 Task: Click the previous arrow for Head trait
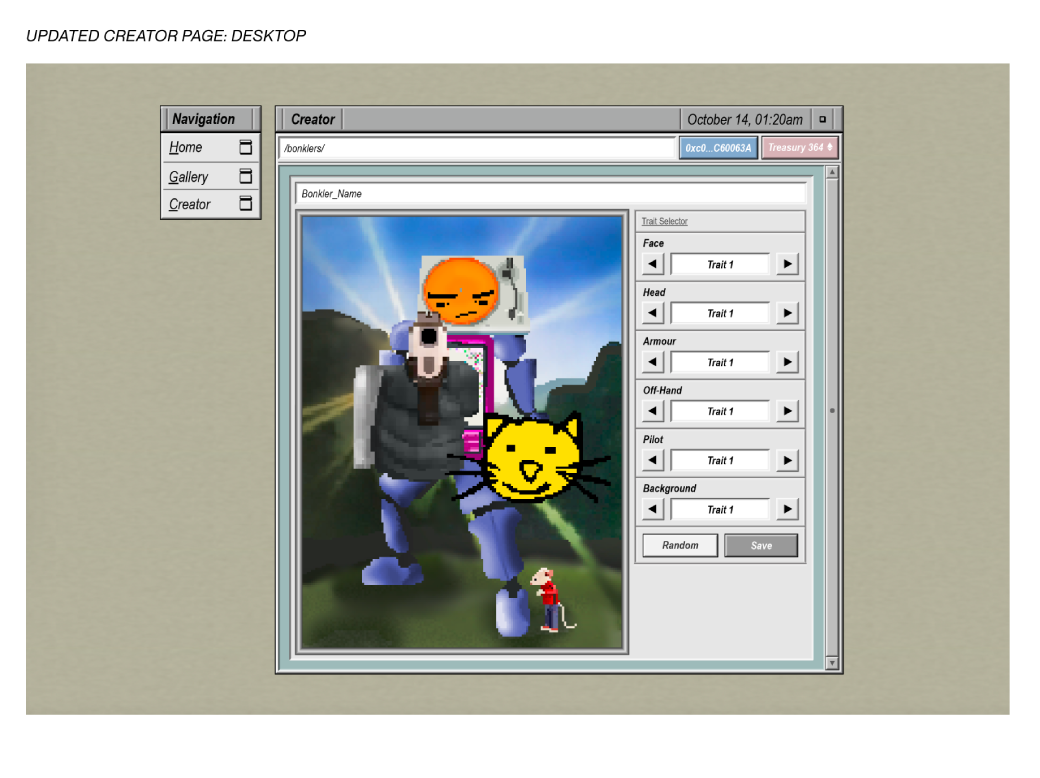click(653, 313)
